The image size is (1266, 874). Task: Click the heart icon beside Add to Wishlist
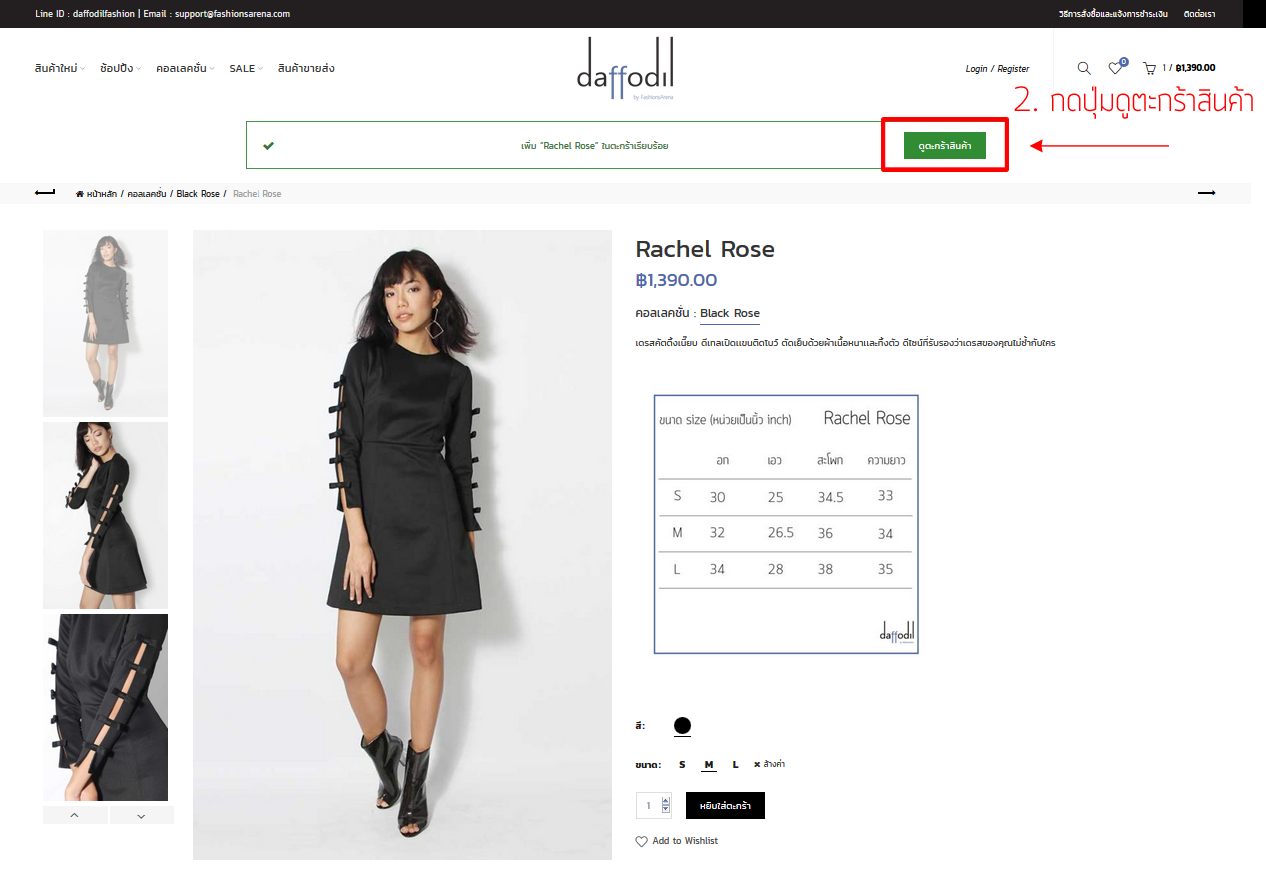click(642, 841)
